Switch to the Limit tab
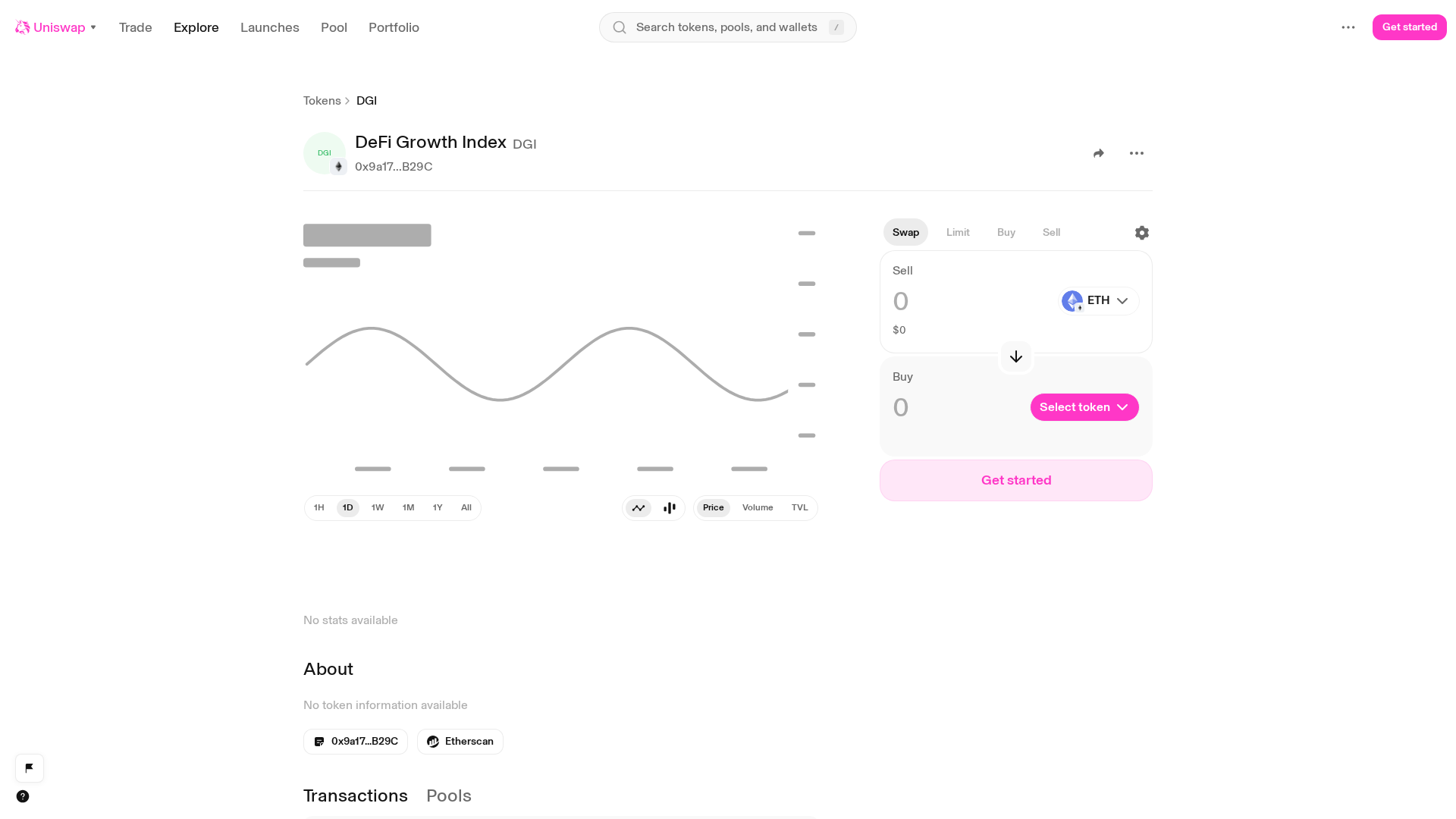Image resolution: width=1456 pixels, height=819 pixels. pyautogui.click(x=958, y=233)
